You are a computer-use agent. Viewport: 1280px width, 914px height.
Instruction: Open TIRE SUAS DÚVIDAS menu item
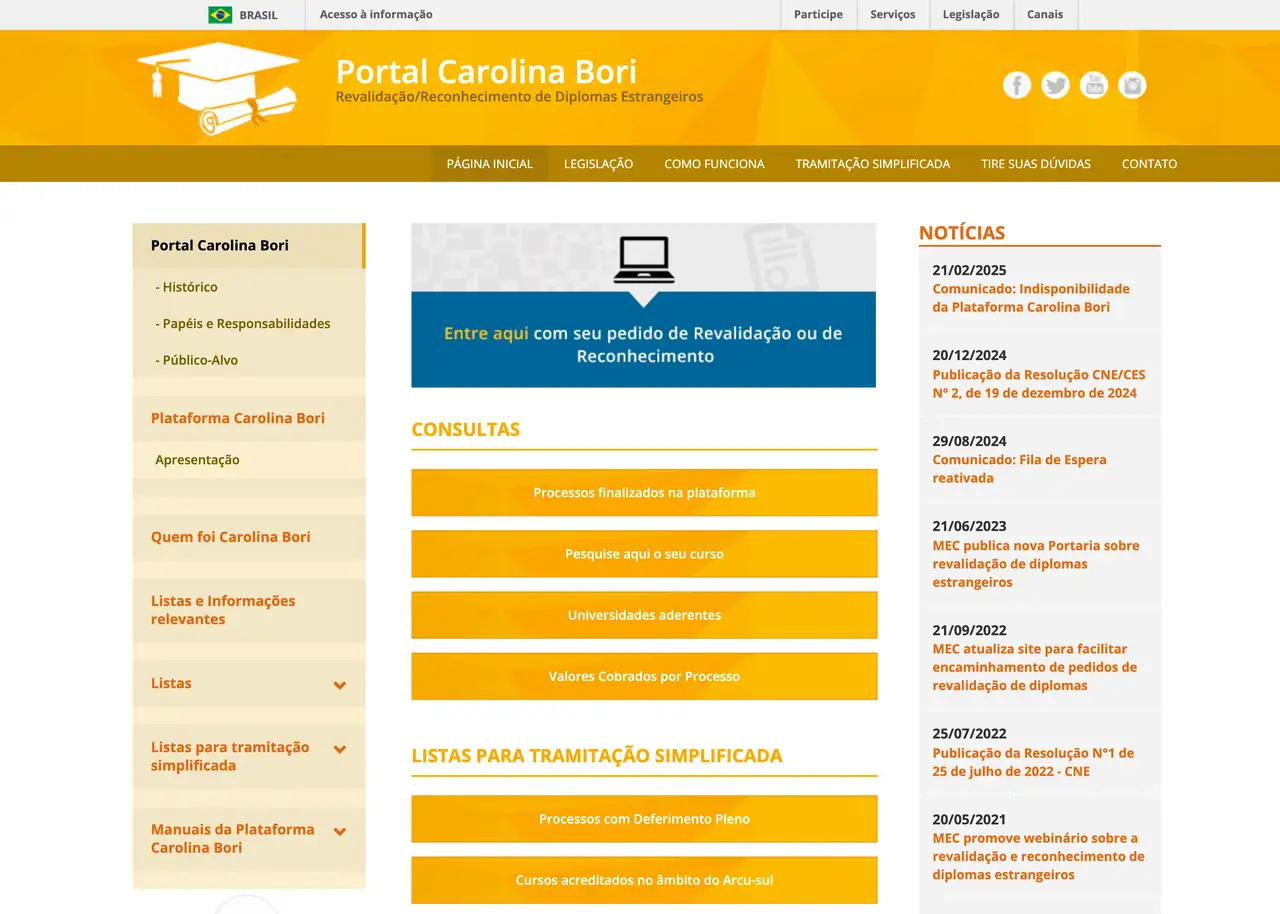[x=1036, y=164]
